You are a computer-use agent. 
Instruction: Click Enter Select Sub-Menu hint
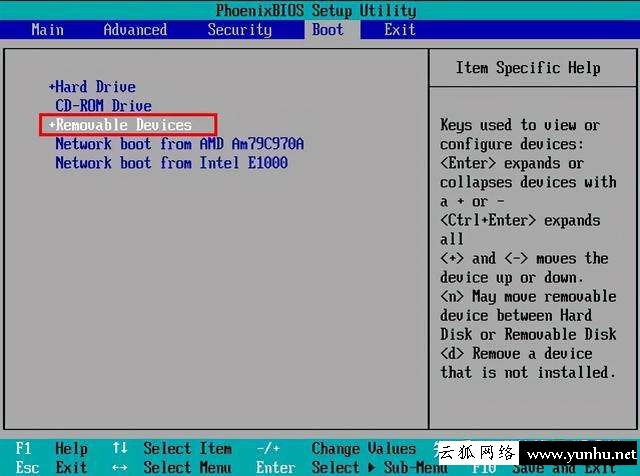352,467
